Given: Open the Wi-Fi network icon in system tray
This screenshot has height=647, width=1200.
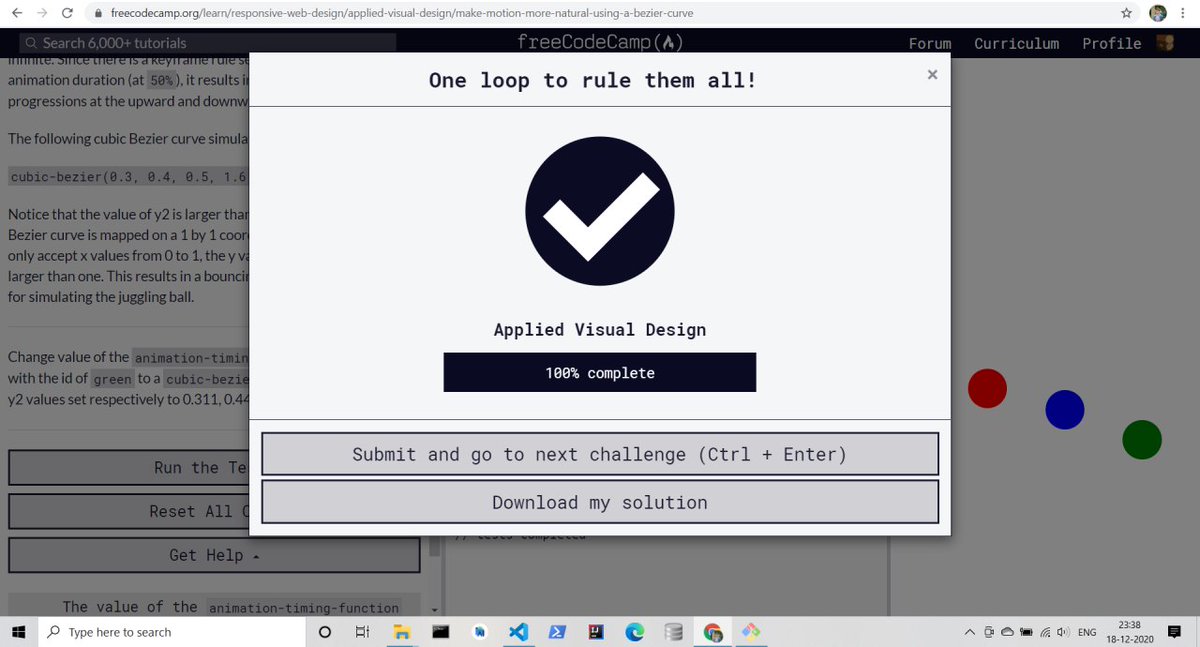Looking at the screenshot, I should tap(1043, 632).
